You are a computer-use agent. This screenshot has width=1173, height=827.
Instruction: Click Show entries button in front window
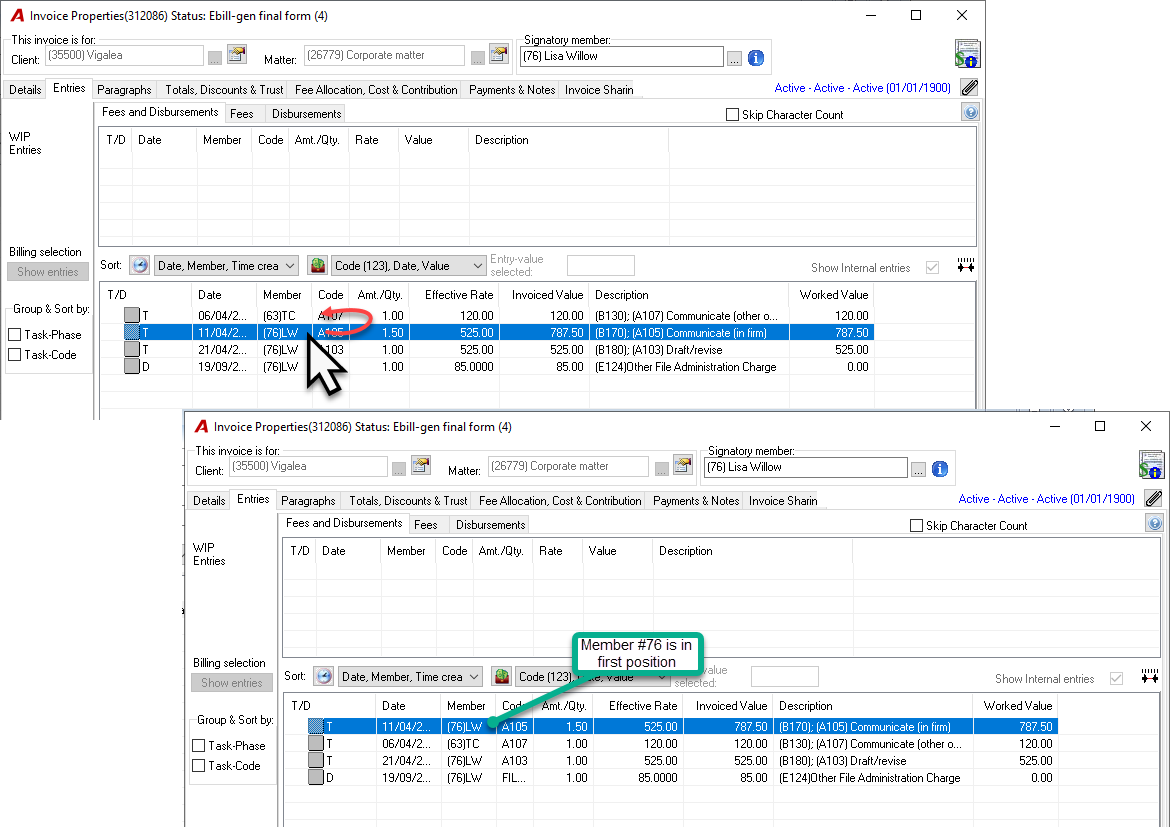click(232, 683)
